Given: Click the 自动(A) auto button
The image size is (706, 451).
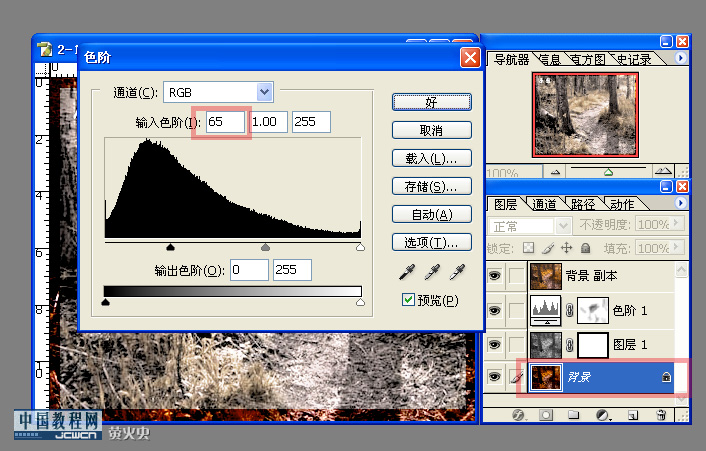Looking at the screenshot, I should pos(432,215).
